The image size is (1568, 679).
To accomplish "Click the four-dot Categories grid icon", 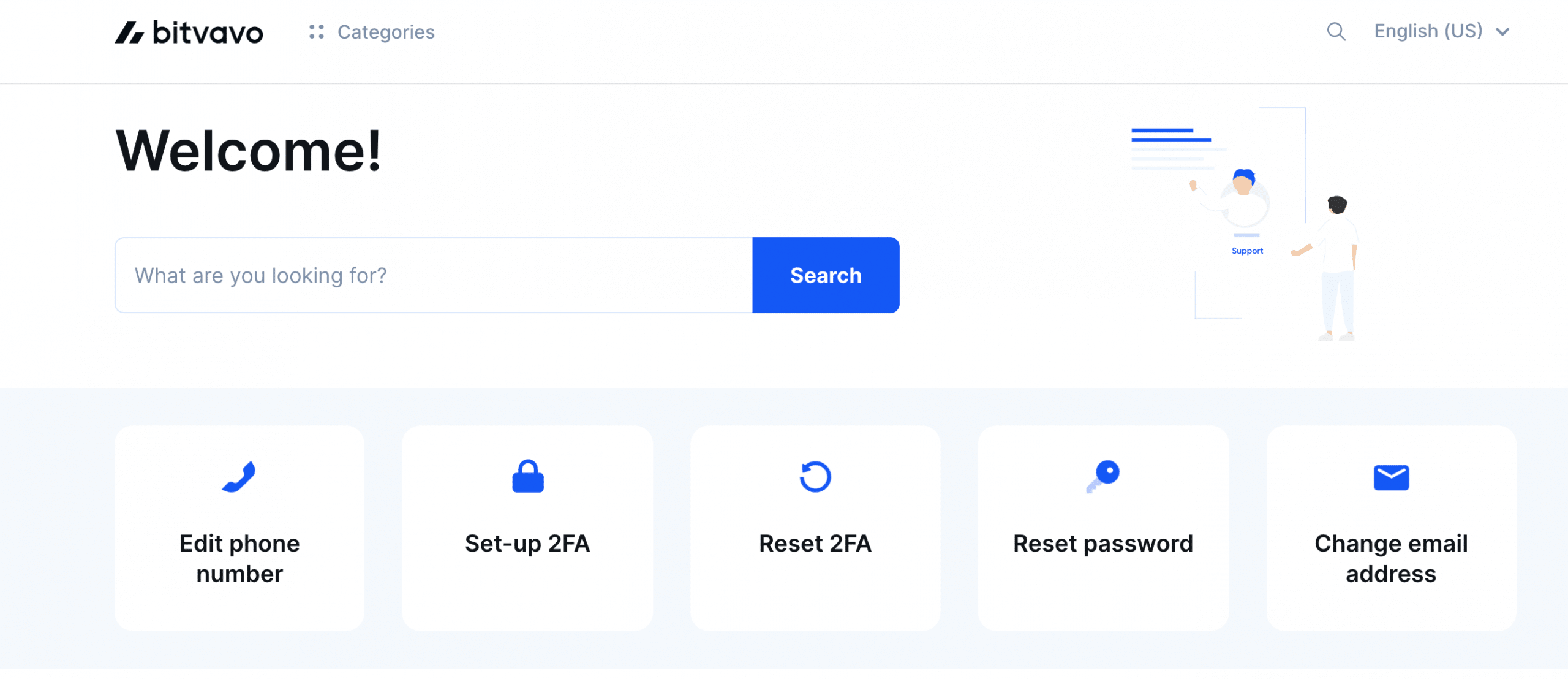I will 317,32.
